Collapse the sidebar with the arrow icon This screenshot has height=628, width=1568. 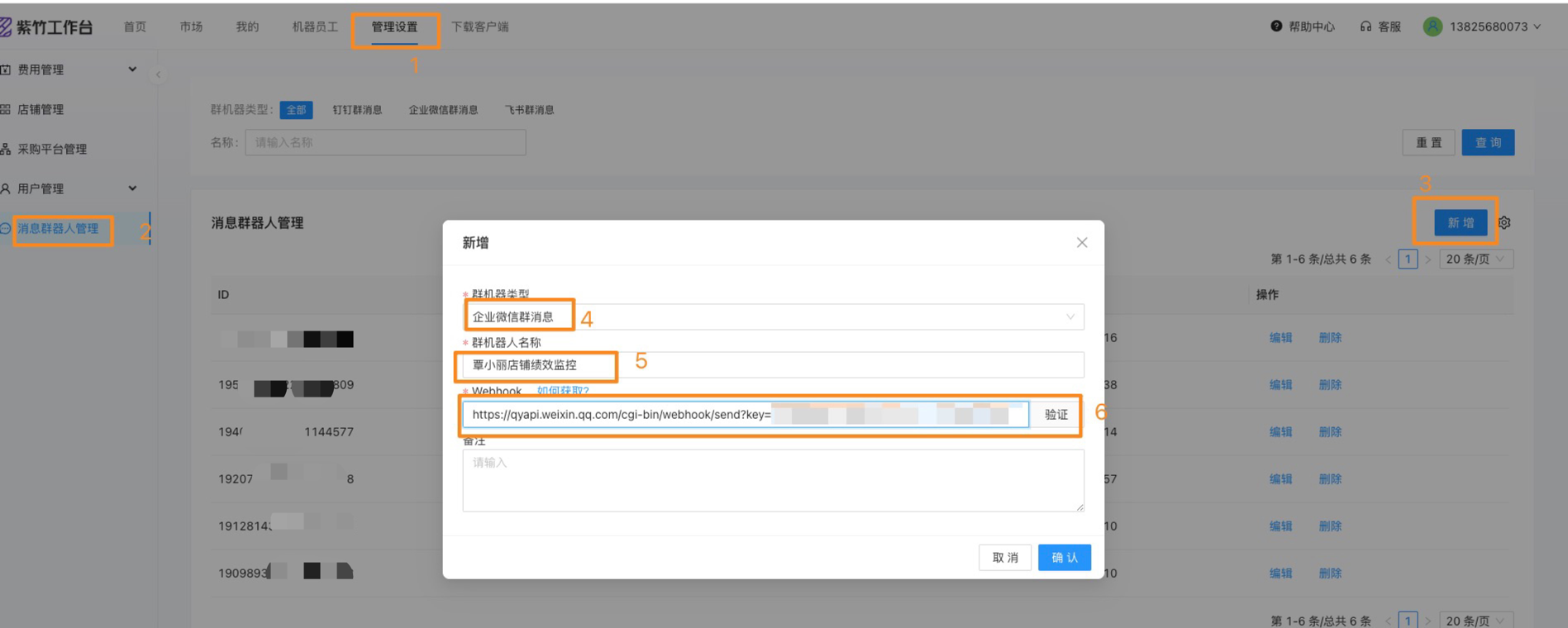point(158,74)
